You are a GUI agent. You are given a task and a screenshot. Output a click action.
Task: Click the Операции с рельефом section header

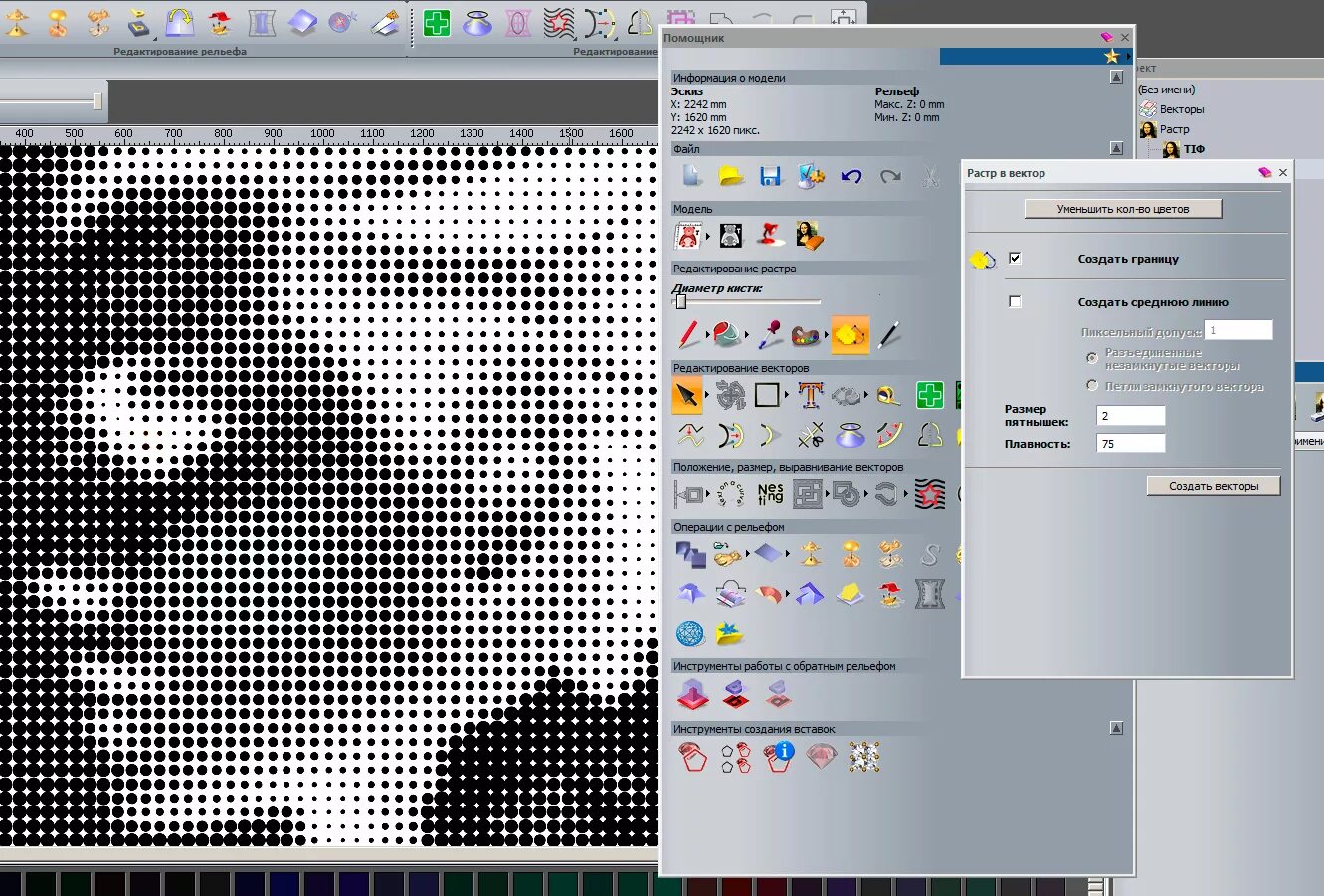[729, 527]
